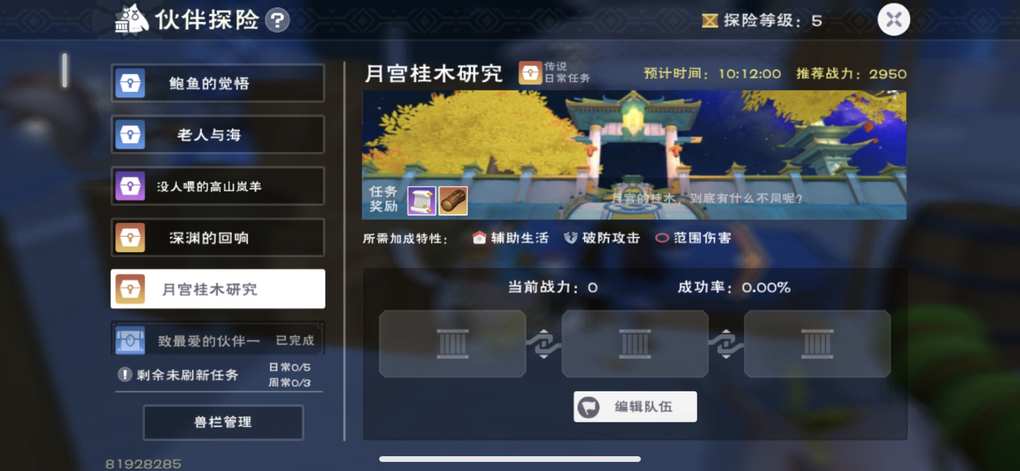Image resolution: width=1020 pixels, height=471 pixels.
Task: Click the first empty companion slot
Action: 453,343
